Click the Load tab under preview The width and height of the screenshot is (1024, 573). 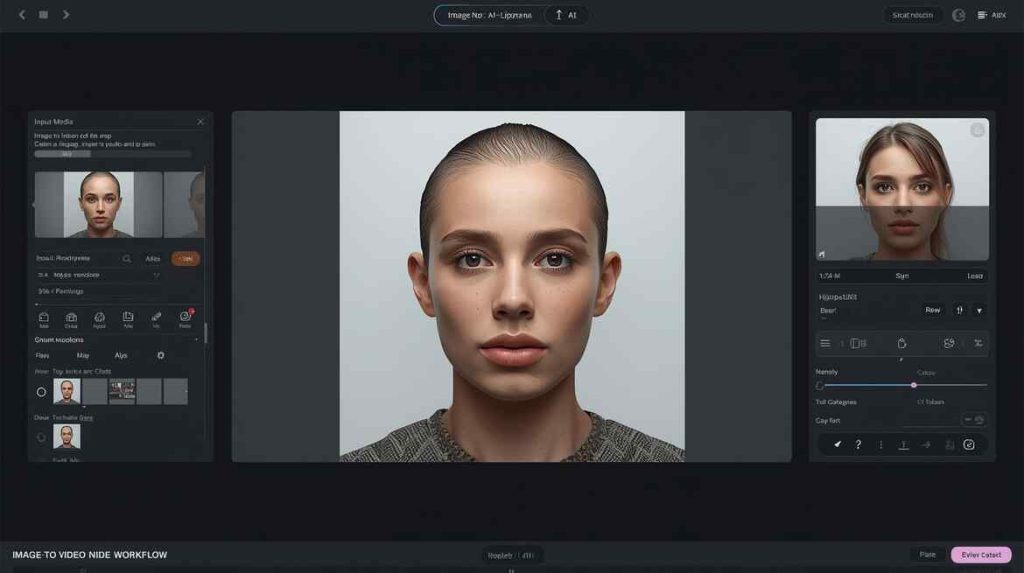point(975,276)
